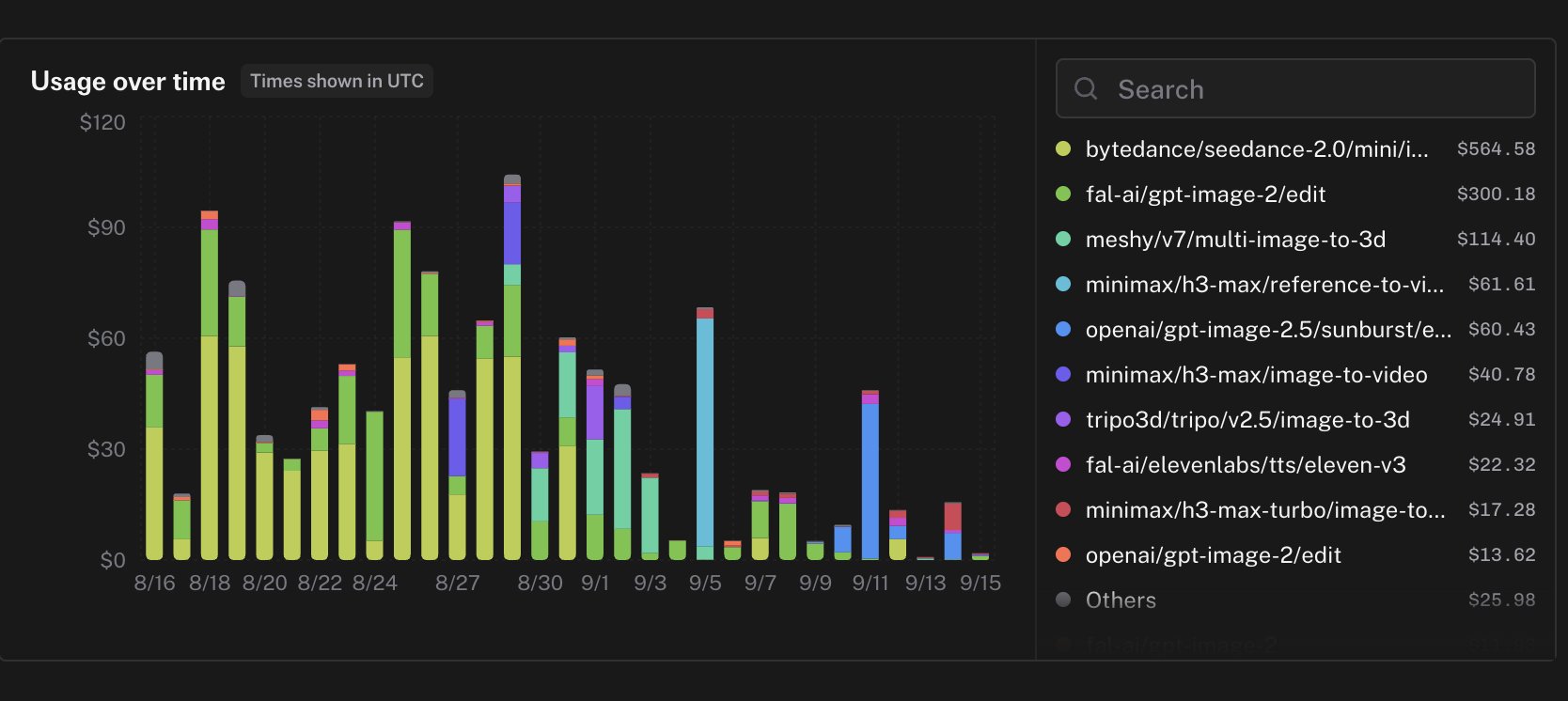Click the $564.58 amount
Screen dimensions: 1568x701
pyautogui.click(x=1496, y=148)
